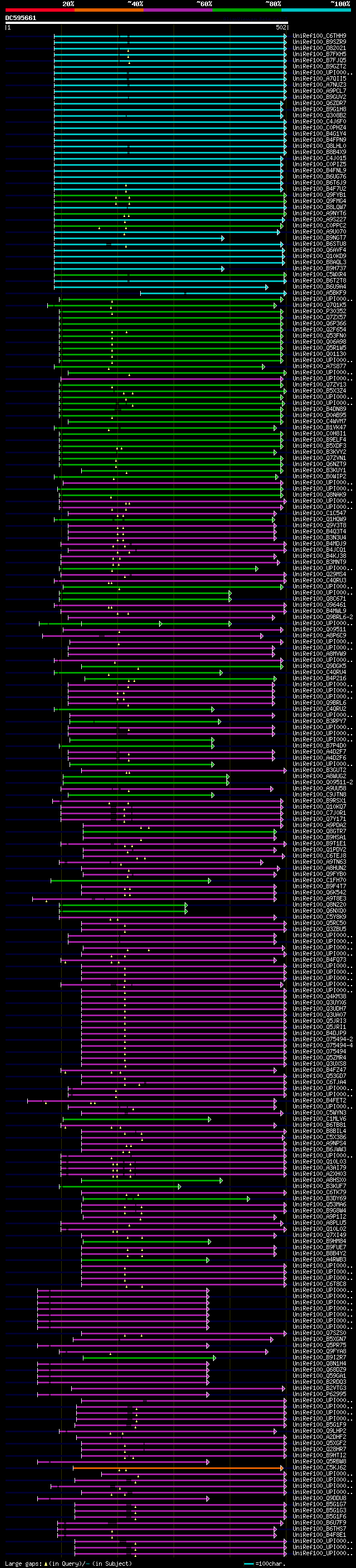Select the UniRef100_Q9DDU8 label
This screenshot has width=356, height=1568.
[x=319, y=1498]
